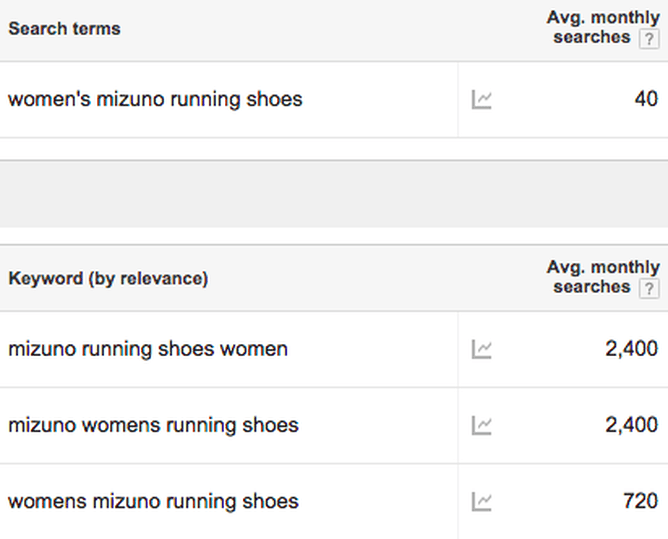Screen dimensions: 668x539
Task: View trend chart for mizuno womens running shoes
Action: tap(481, 425)
